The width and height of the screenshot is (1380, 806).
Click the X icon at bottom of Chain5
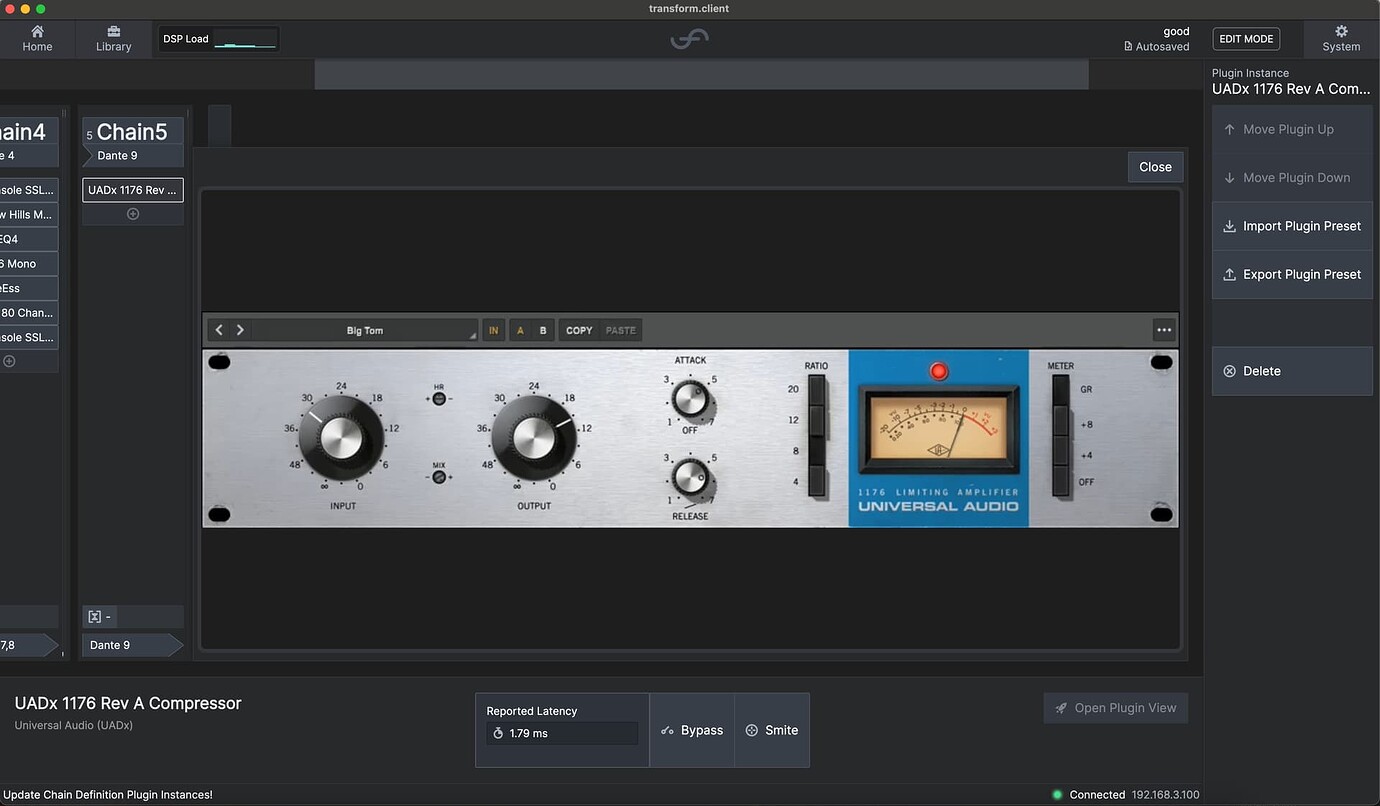pos(94,617)
